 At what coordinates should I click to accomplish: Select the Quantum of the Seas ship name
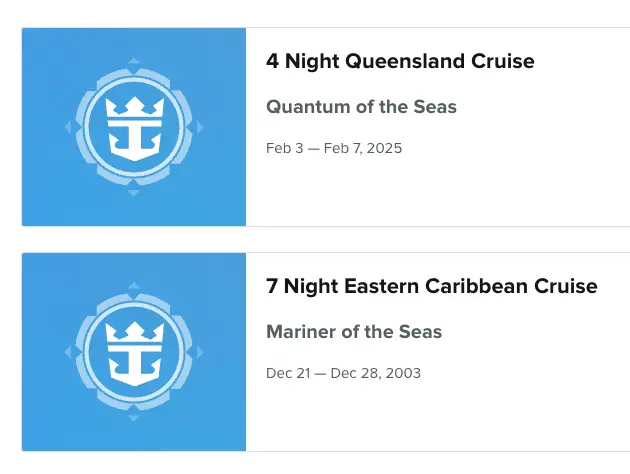(361, 107)
